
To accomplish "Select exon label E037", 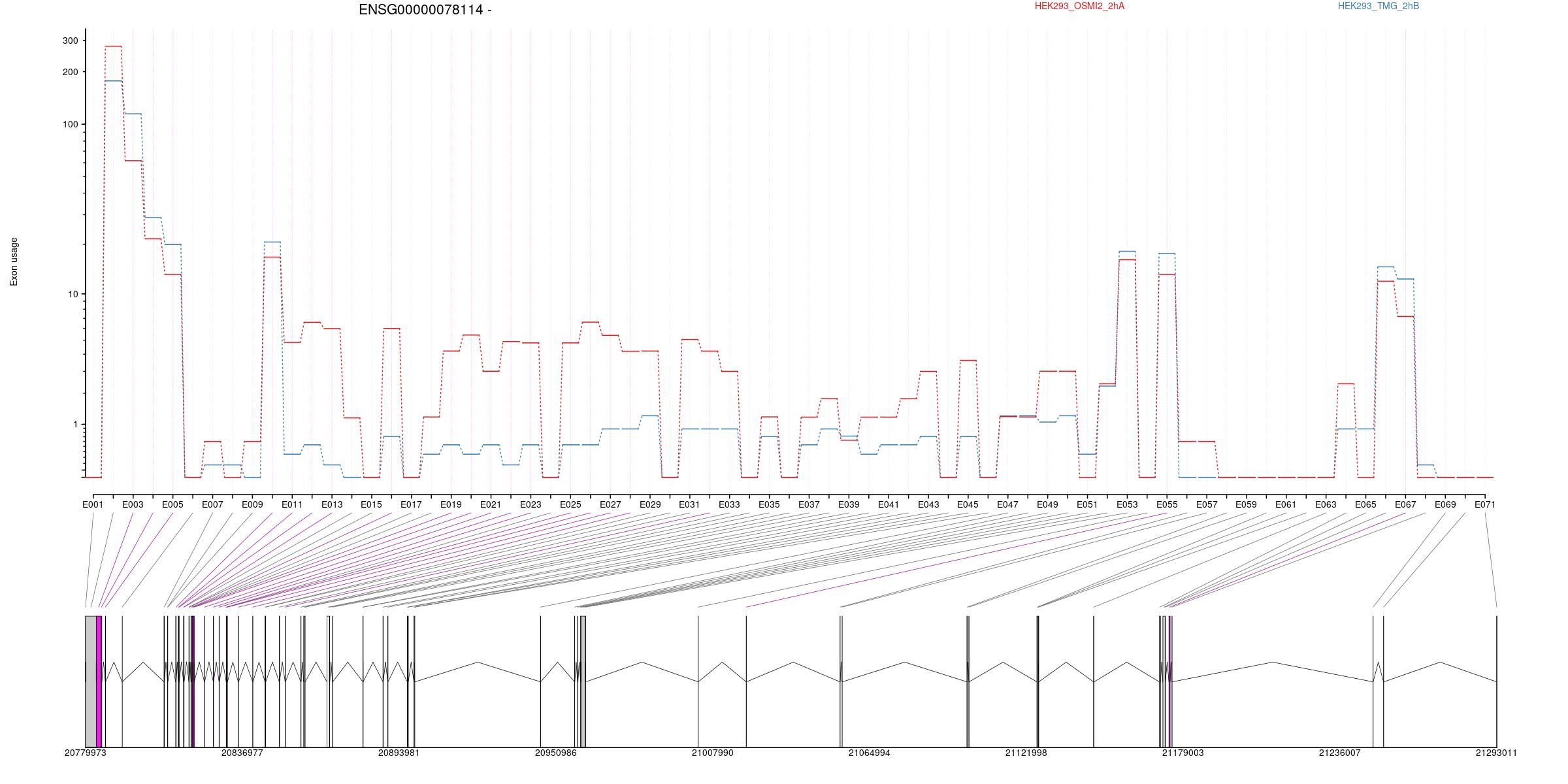I will coord(809,504).
